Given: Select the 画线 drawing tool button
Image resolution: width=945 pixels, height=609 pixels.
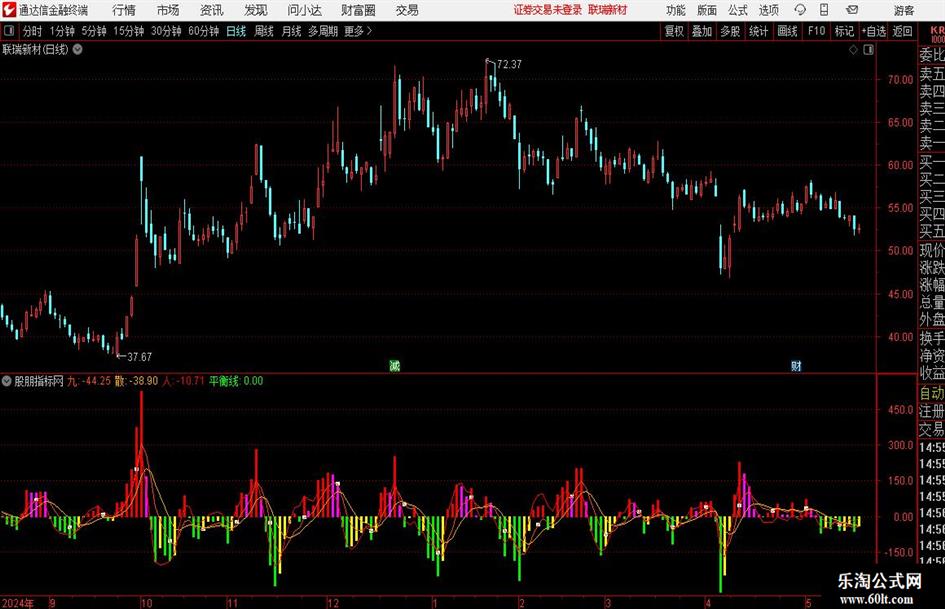Looking at the screenshot, I should (x=787, y=31).
